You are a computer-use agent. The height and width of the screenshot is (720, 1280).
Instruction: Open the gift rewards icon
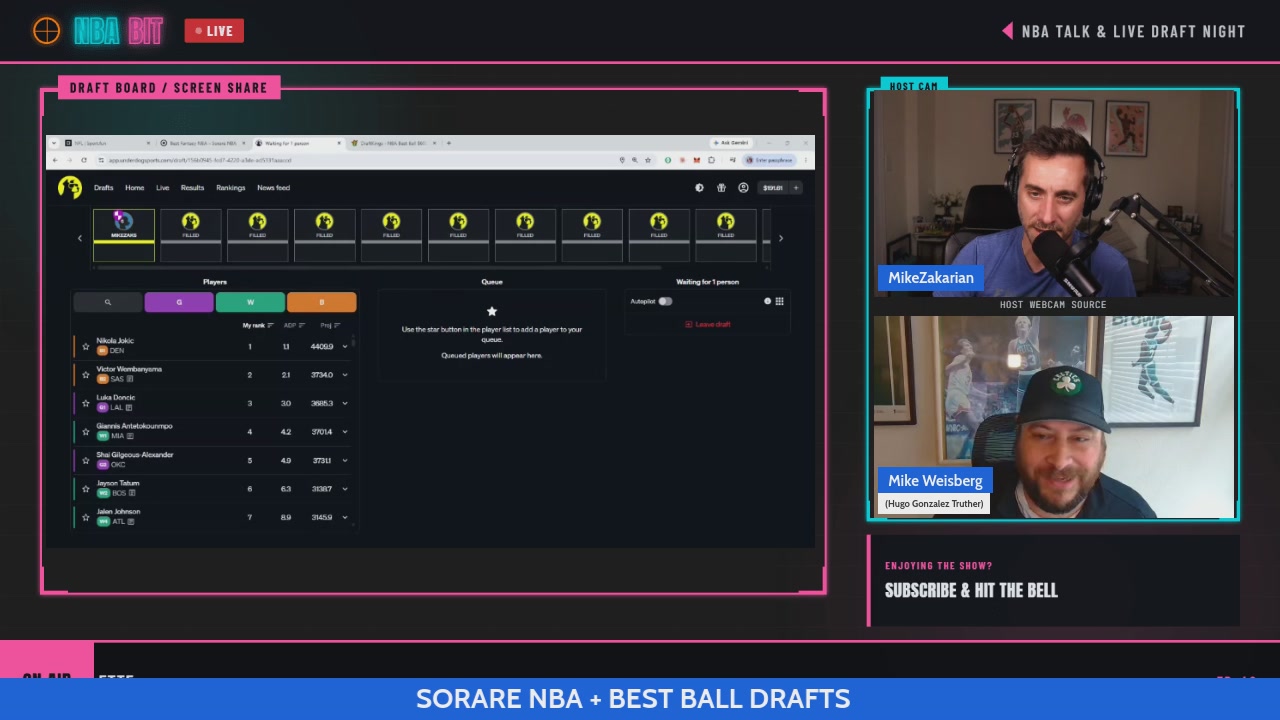721,188
